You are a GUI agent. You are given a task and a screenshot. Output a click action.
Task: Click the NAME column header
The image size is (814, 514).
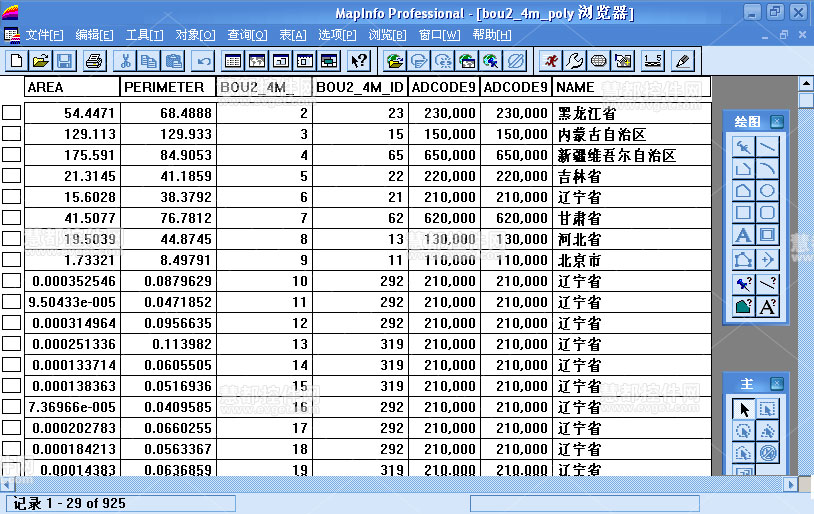pyautogui.click(x=631, y=87)
